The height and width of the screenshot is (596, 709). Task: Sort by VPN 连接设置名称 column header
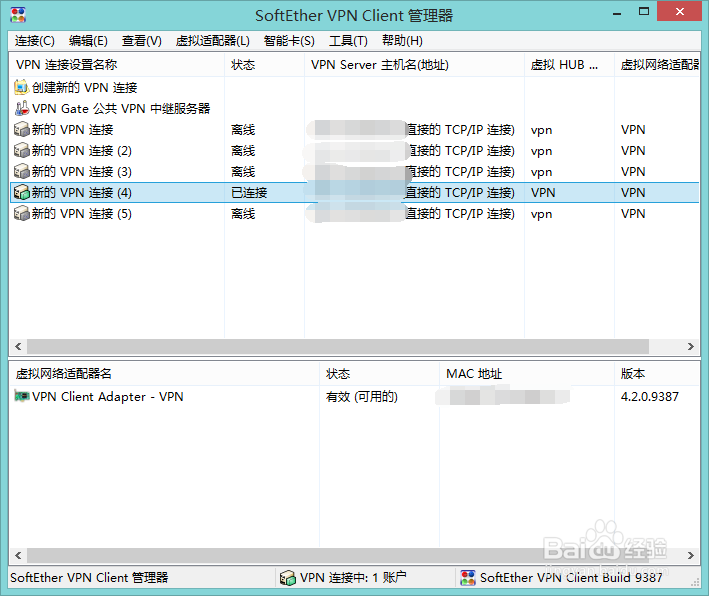click(x=117, y=65)
